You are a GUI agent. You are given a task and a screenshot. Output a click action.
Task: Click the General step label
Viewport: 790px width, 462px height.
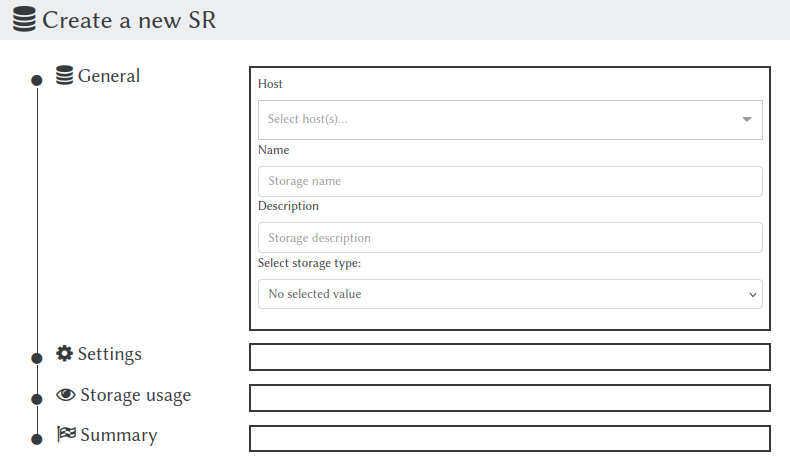click(109, 76)
